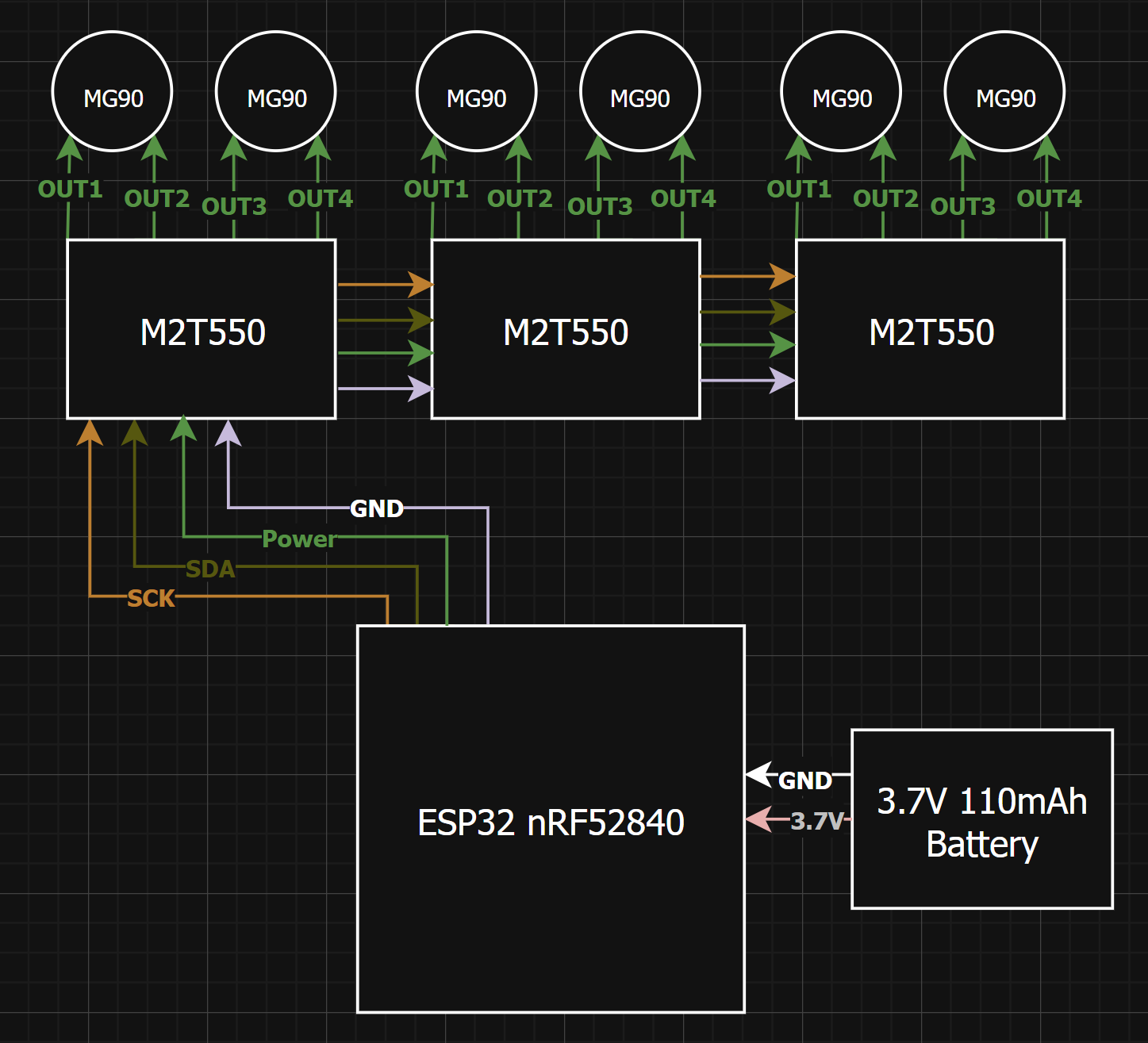Click the orange SCK wire label
This screenshot has width=1148, height=1043.
tap(151, 598)
